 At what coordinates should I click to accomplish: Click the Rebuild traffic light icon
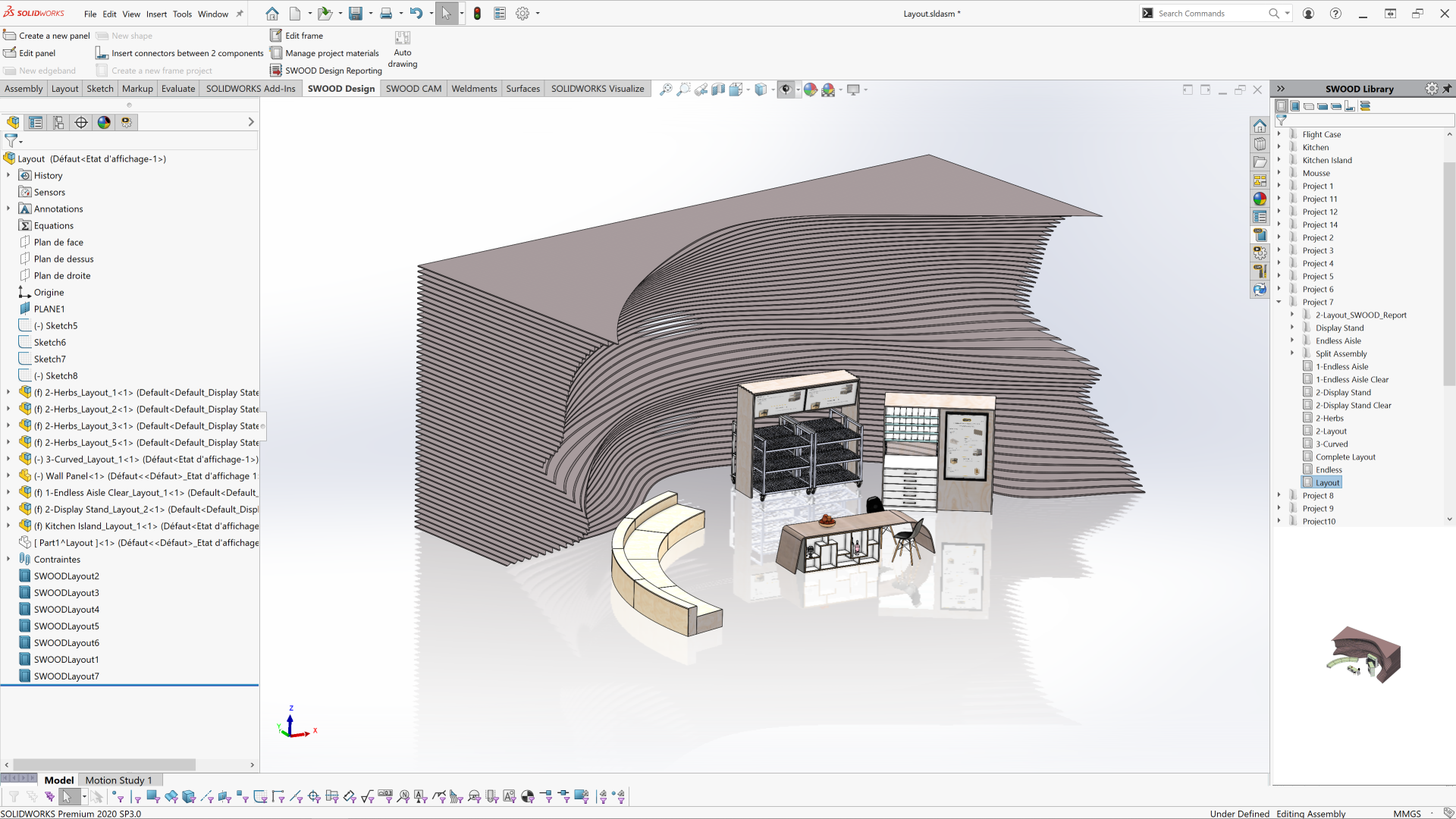pyautogui.click(x=477, y=14)
